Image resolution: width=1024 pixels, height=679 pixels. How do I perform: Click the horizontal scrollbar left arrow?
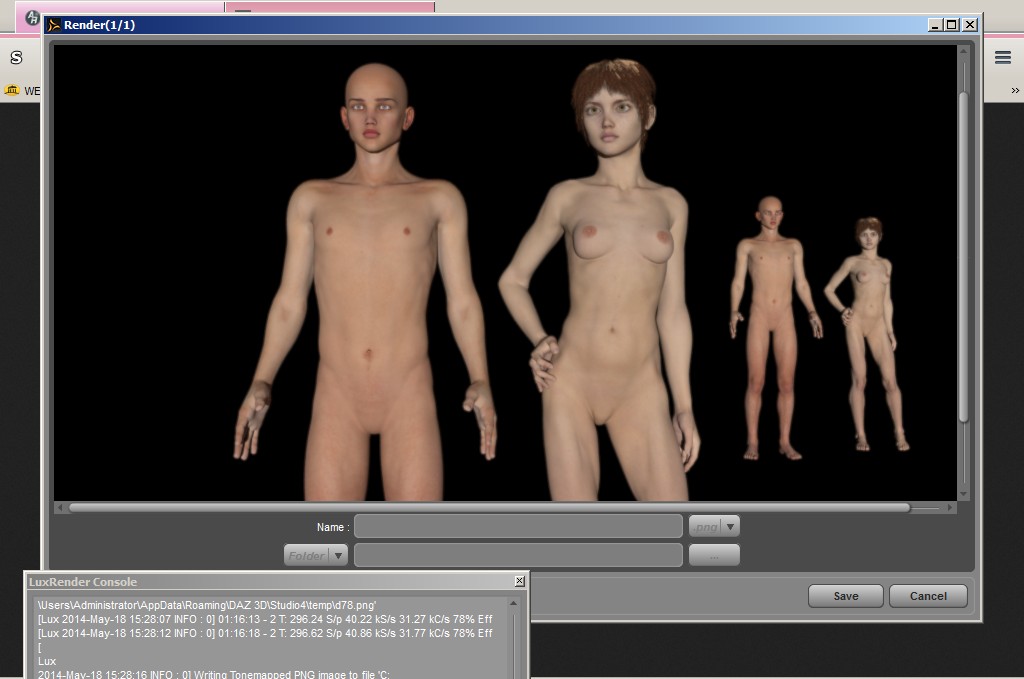coord(59,507)
